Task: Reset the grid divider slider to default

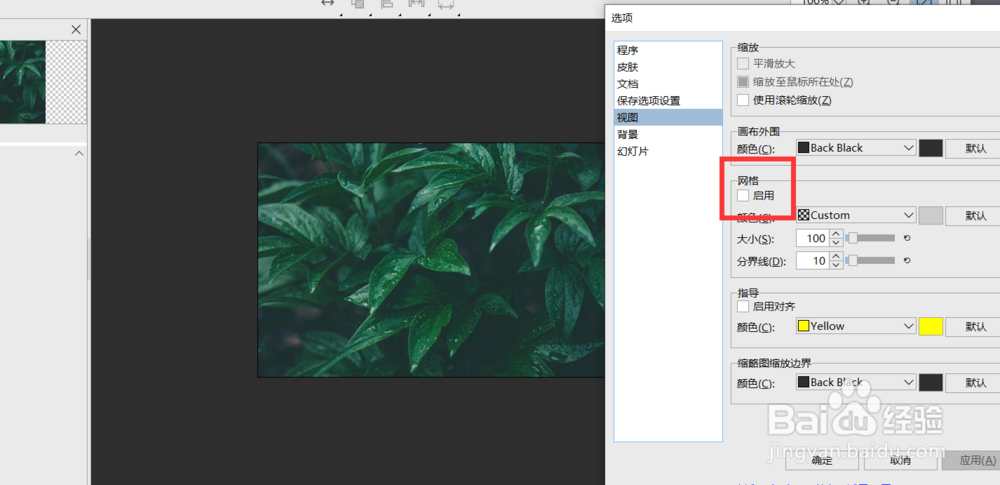Action: [907, 260]
